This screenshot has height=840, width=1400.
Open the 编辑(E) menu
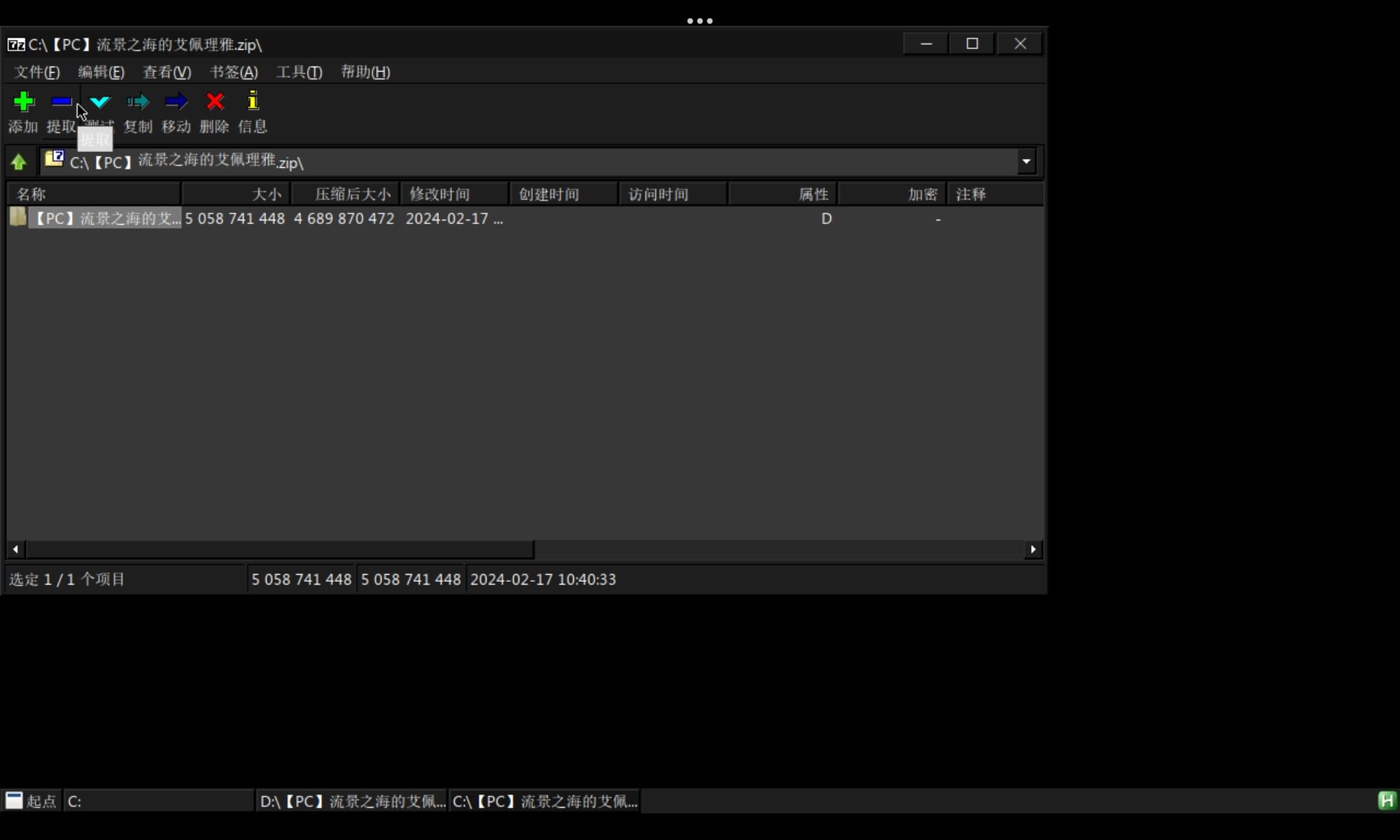tap(101, 72)
